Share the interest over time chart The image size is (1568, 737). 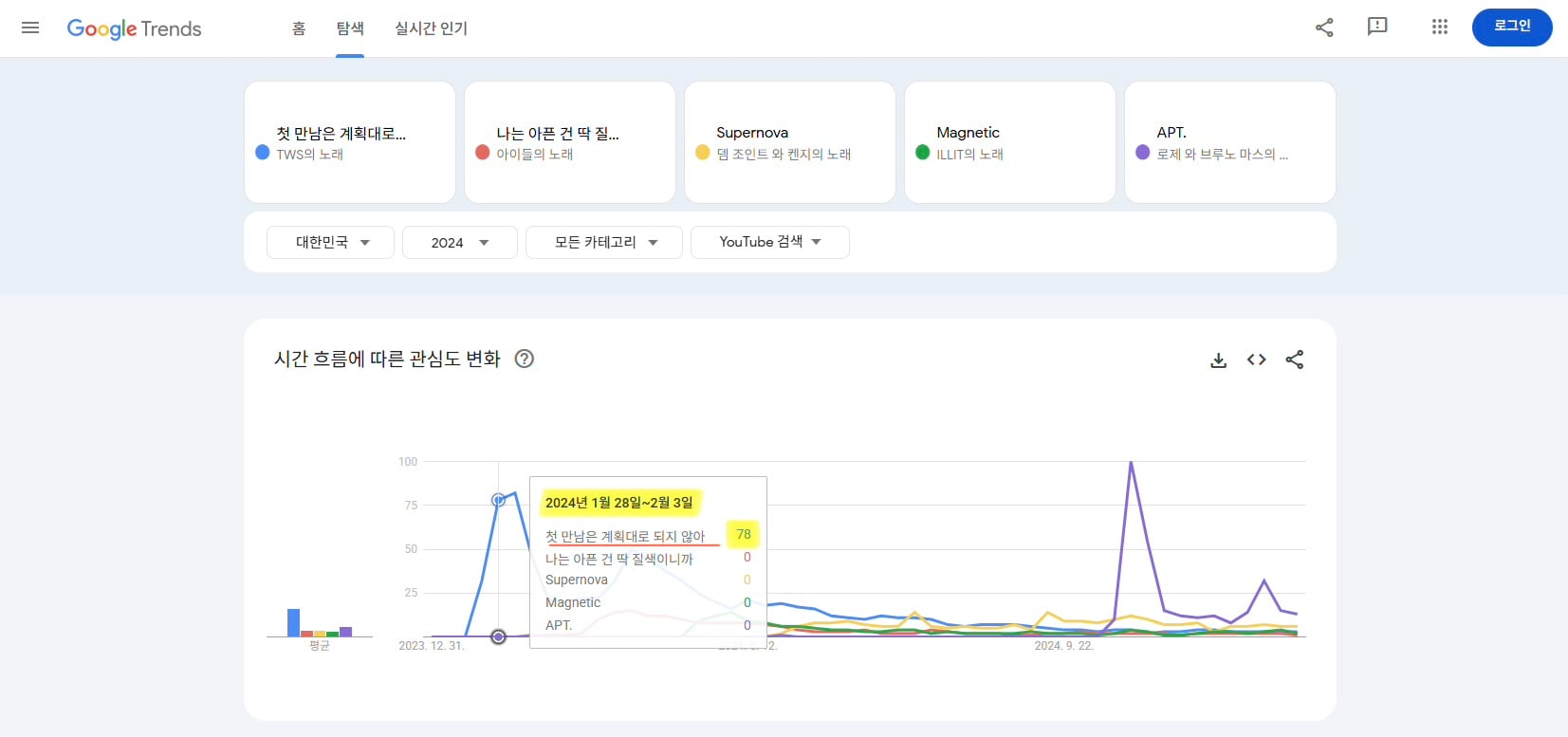1295,359
